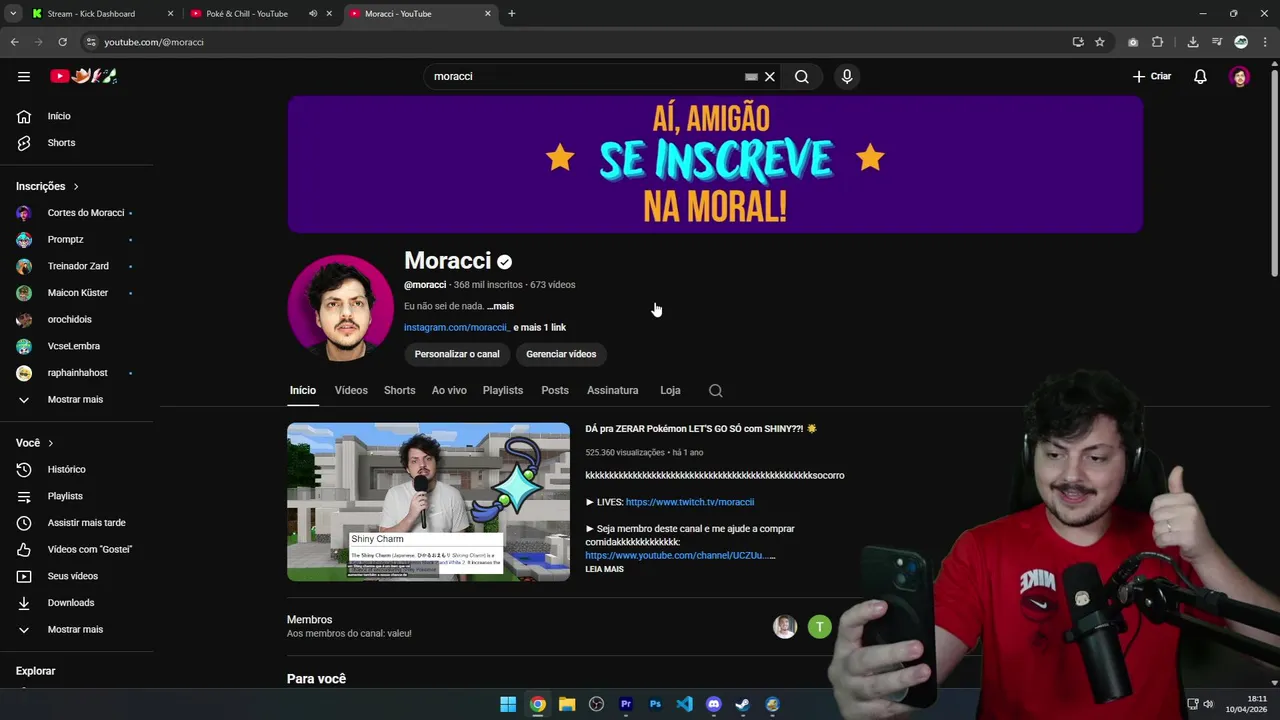Open the Criar menu
Screen dimensions: 1280x720
point(1152,76)
